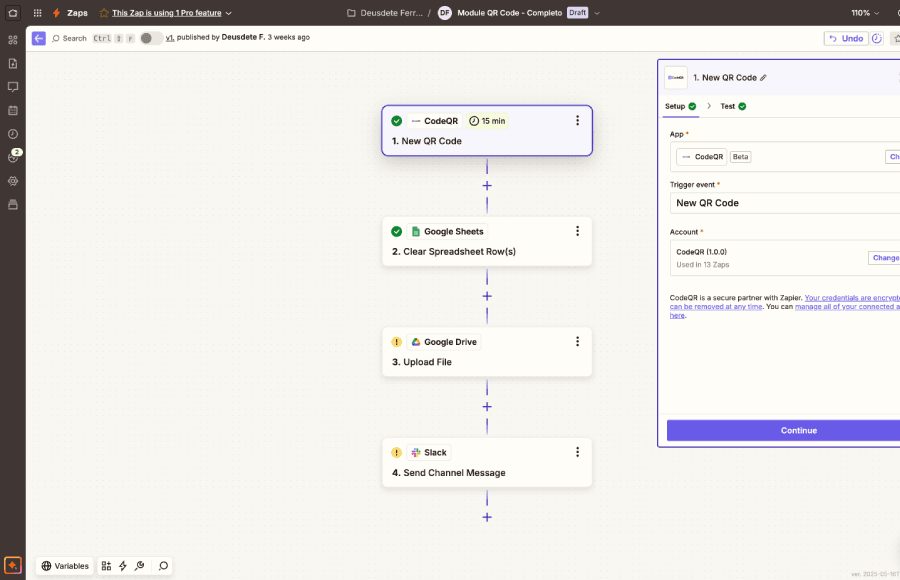Viewport: 900px width, 580px height.
Task: Open the app launcher grid icon
Action: 38,14
